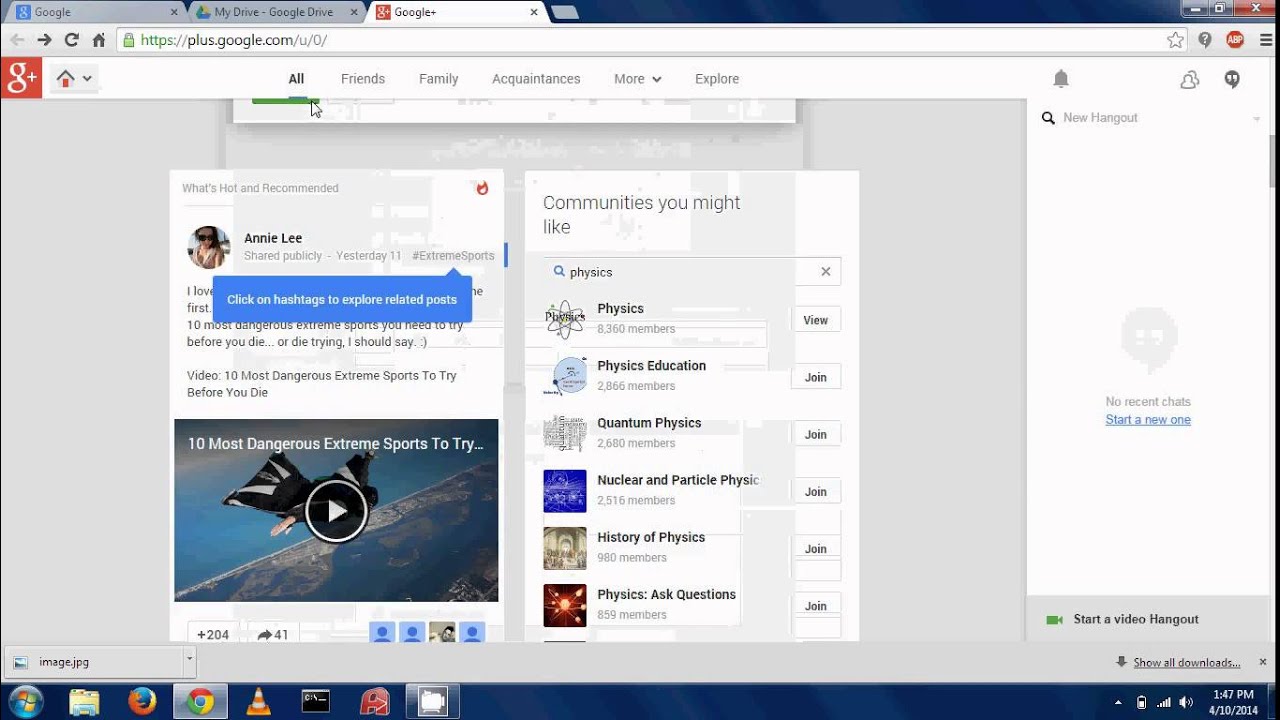Open the people contacts icon
1280x720 pixels.
[x=1189, y=80]
